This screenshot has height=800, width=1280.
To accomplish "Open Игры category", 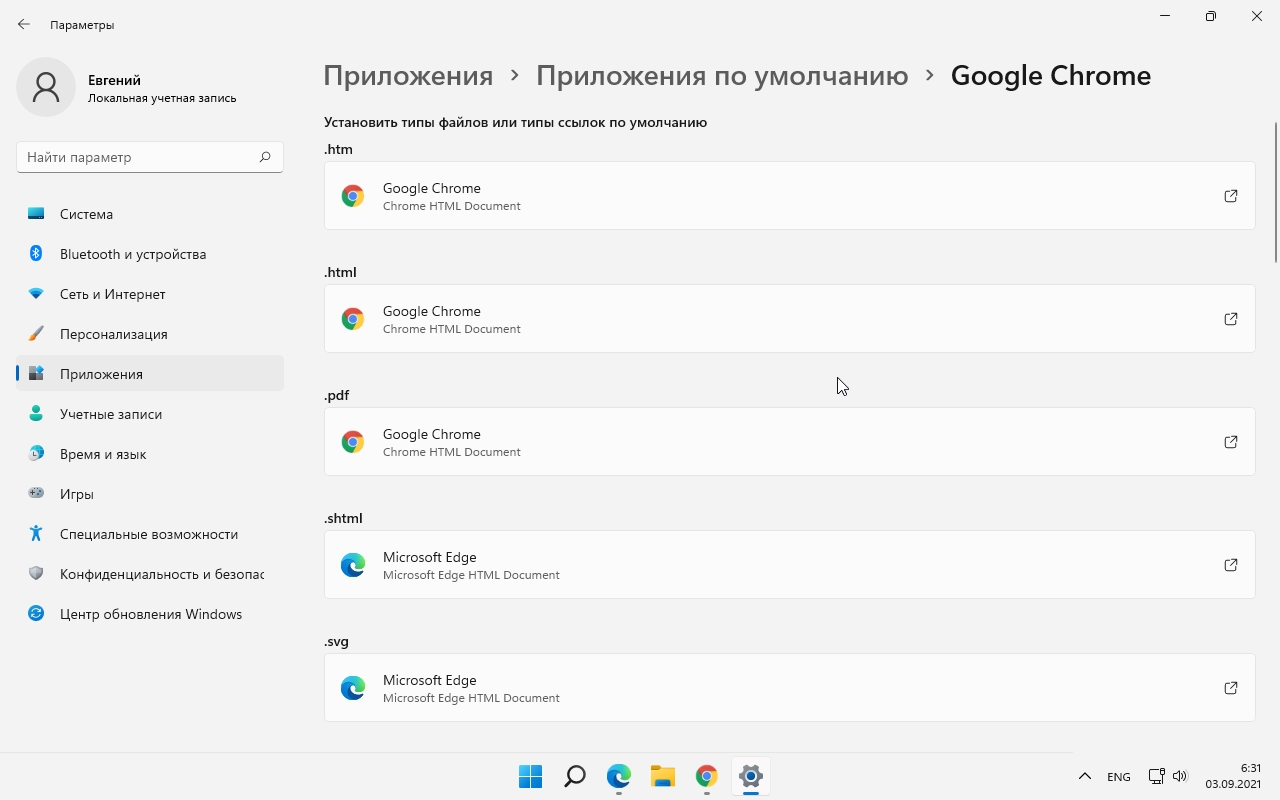I will 150,494.
